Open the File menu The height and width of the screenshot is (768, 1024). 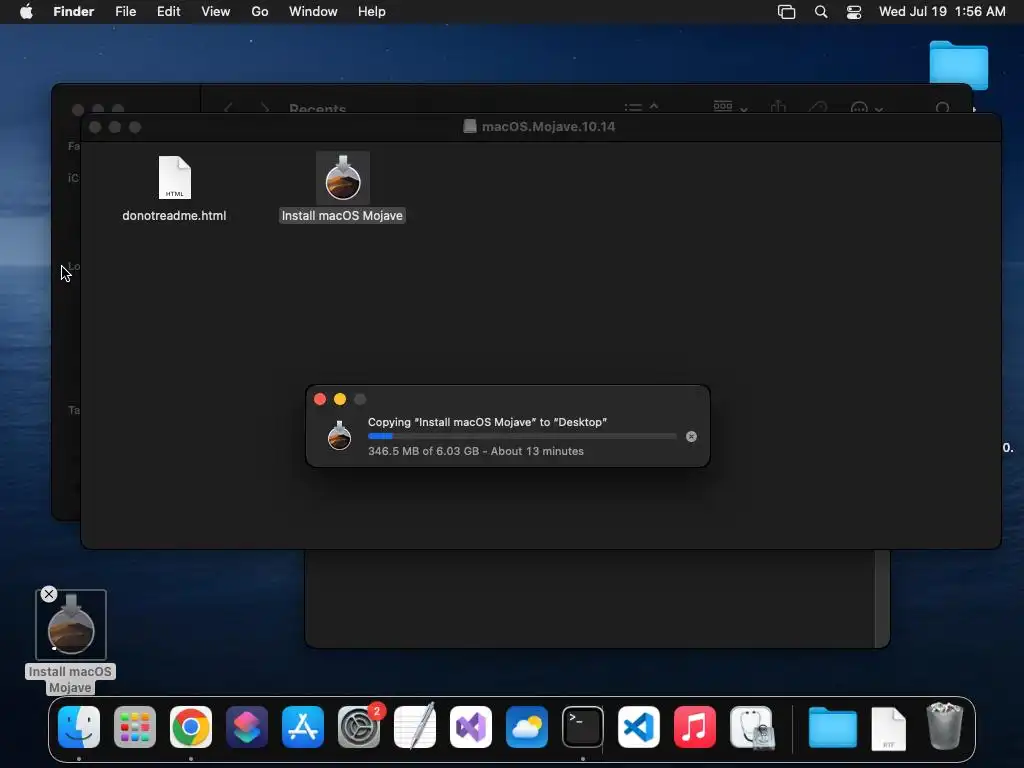click(125, 12)
